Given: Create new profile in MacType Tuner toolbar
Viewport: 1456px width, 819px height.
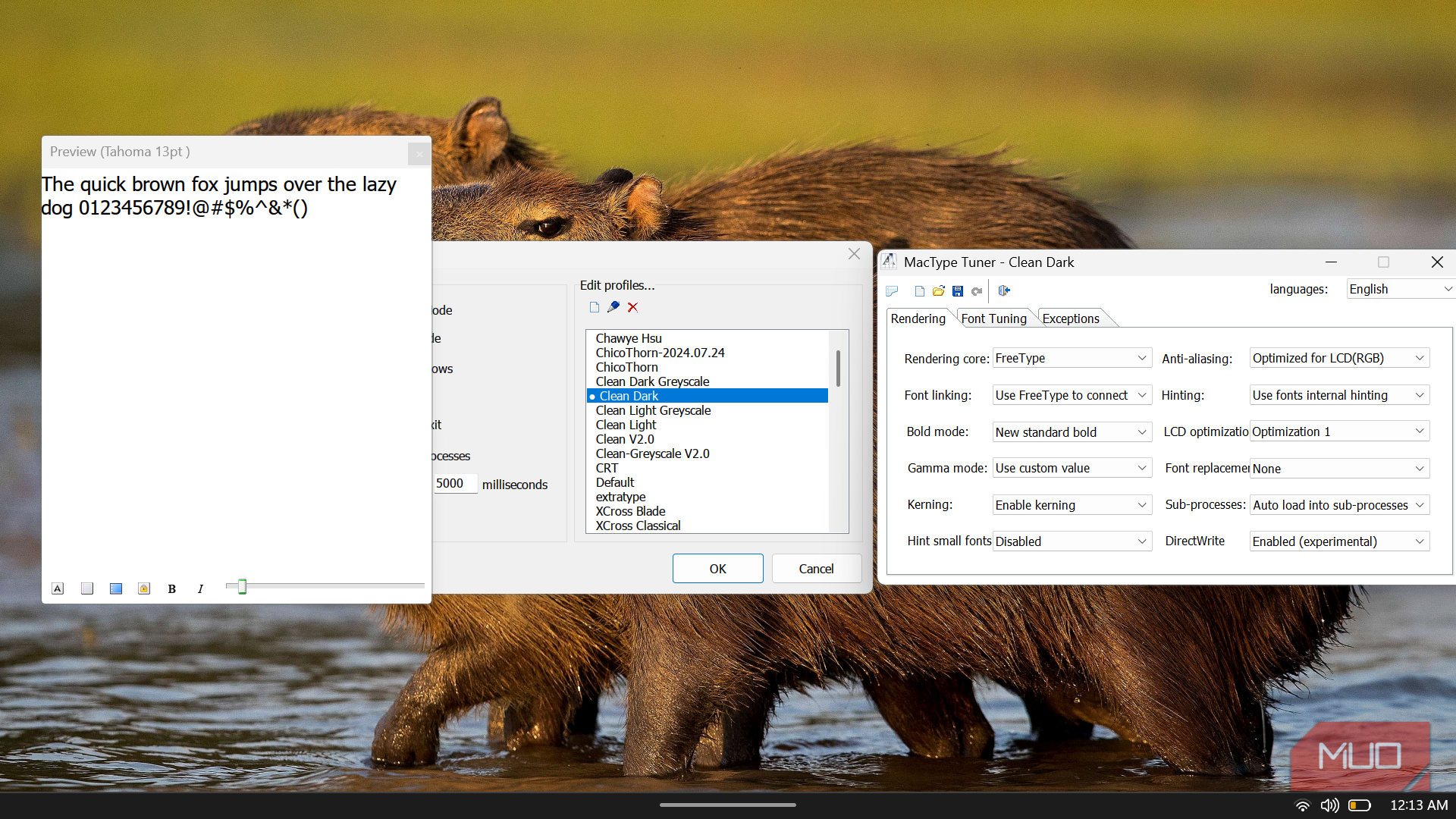Looking at the screenshot, I should coord(920,290).
